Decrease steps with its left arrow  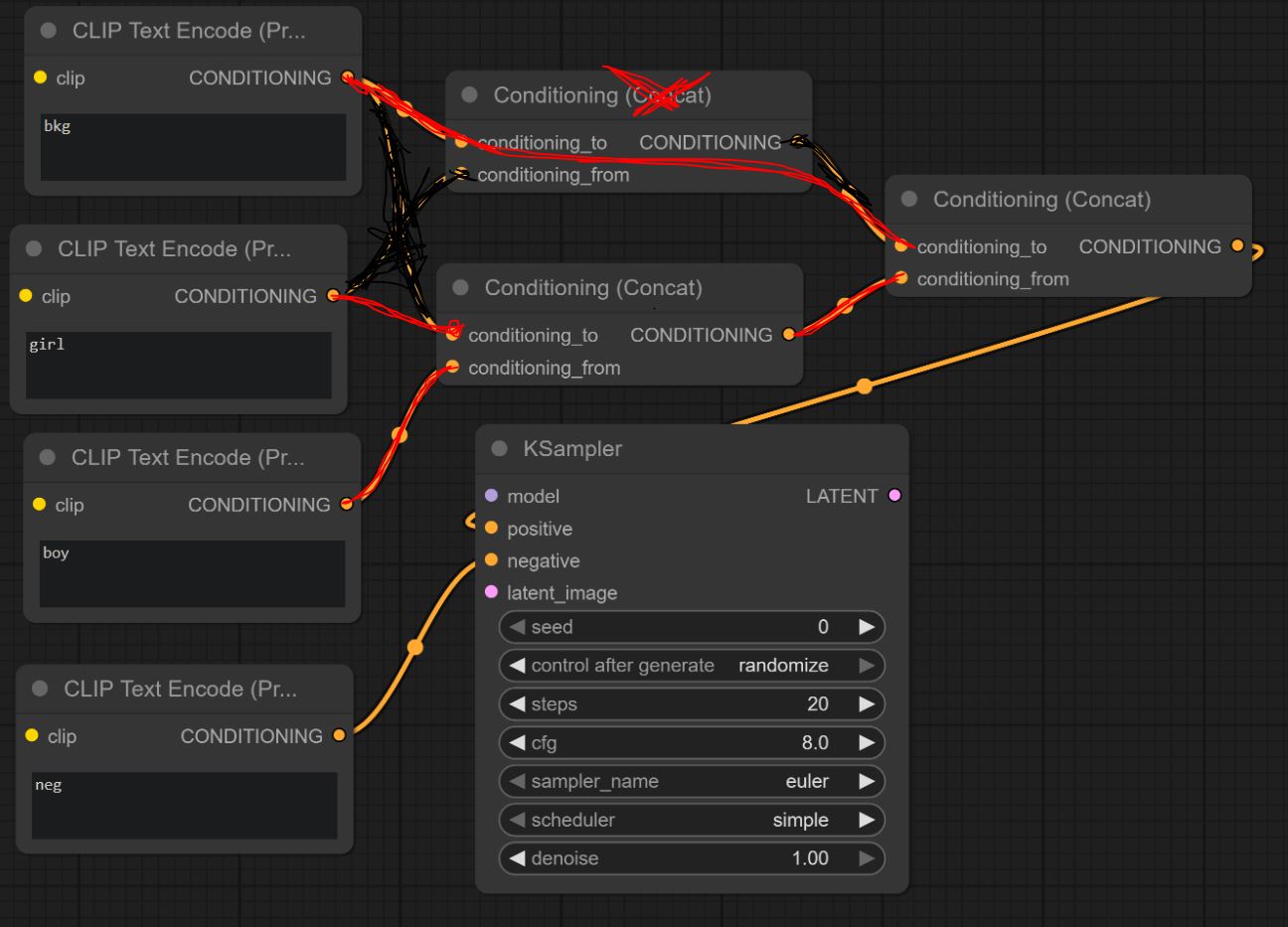(517, 704)
